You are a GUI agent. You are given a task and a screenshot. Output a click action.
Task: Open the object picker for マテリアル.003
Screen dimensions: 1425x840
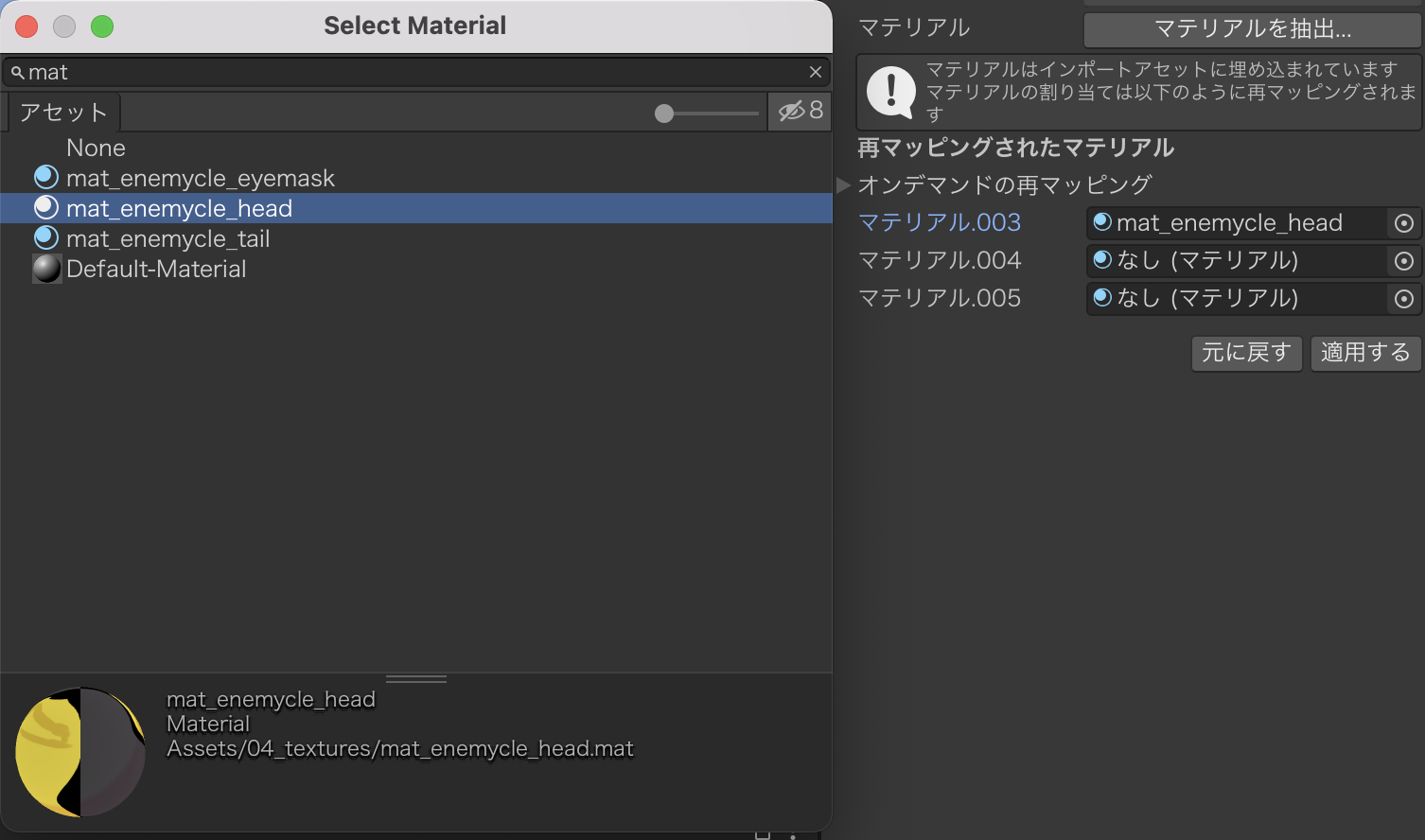1404,223
